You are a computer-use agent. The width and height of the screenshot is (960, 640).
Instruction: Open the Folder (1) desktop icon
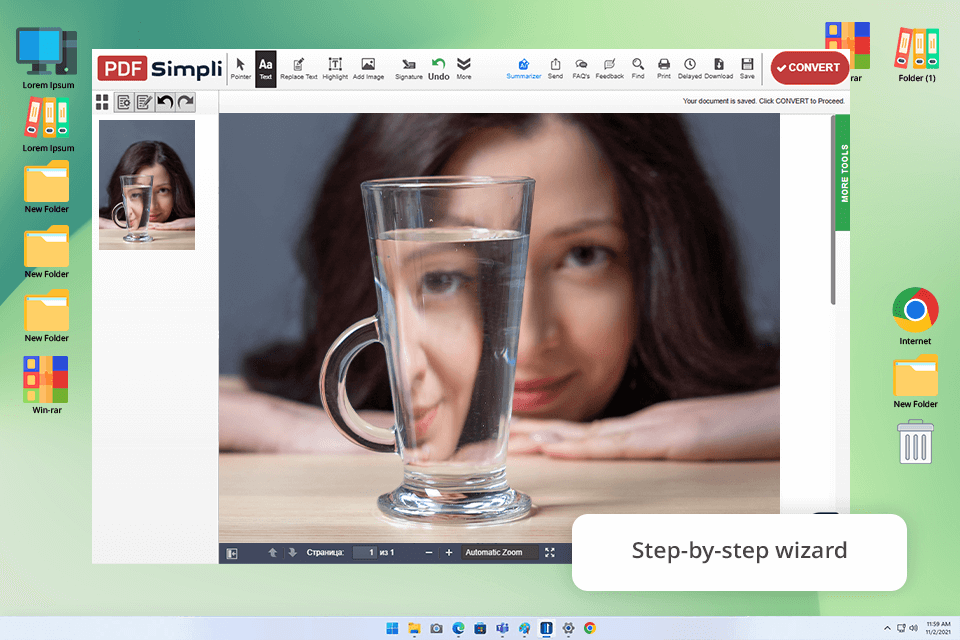tap(917, 55)
